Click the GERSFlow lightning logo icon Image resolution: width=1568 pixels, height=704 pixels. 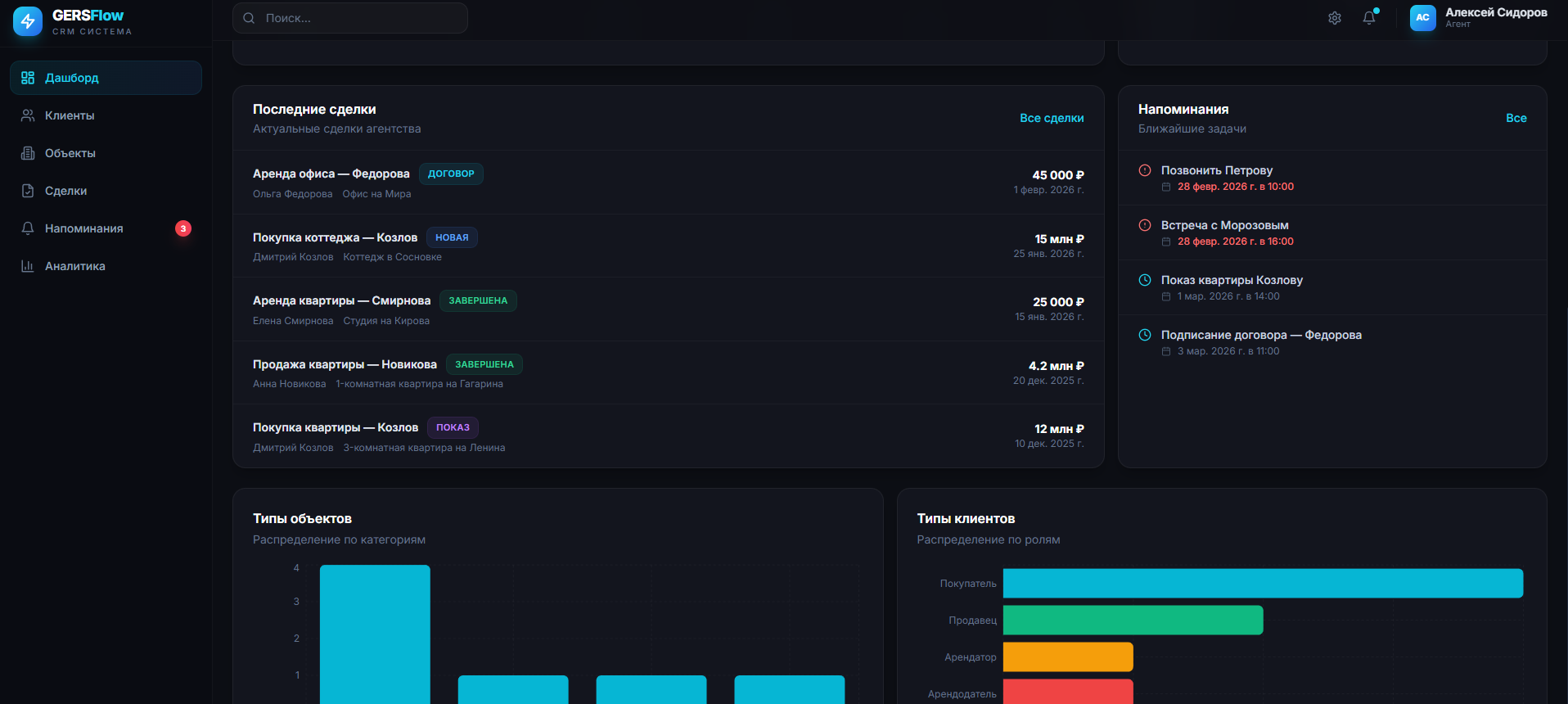pos(28,21)
